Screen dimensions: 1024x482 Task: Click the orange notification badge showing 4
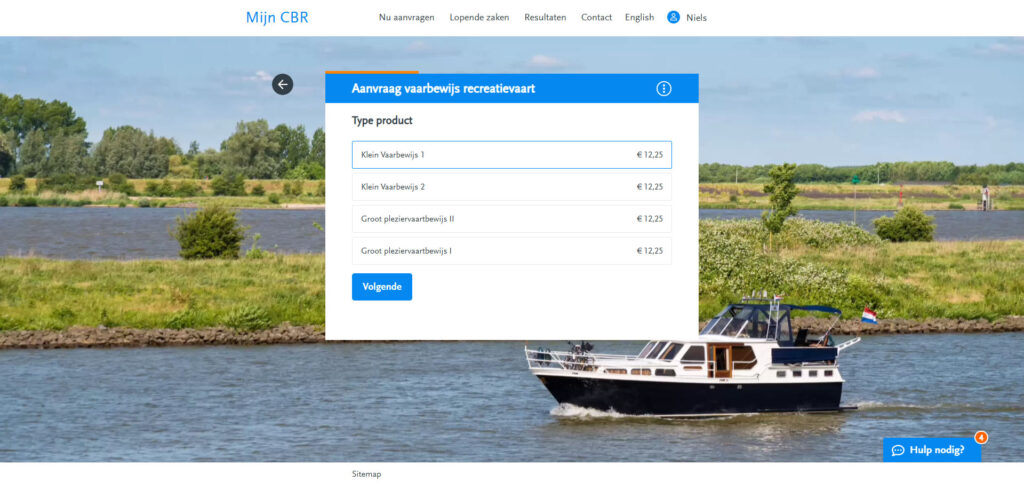pyautogui.click(x=981, y=438)
